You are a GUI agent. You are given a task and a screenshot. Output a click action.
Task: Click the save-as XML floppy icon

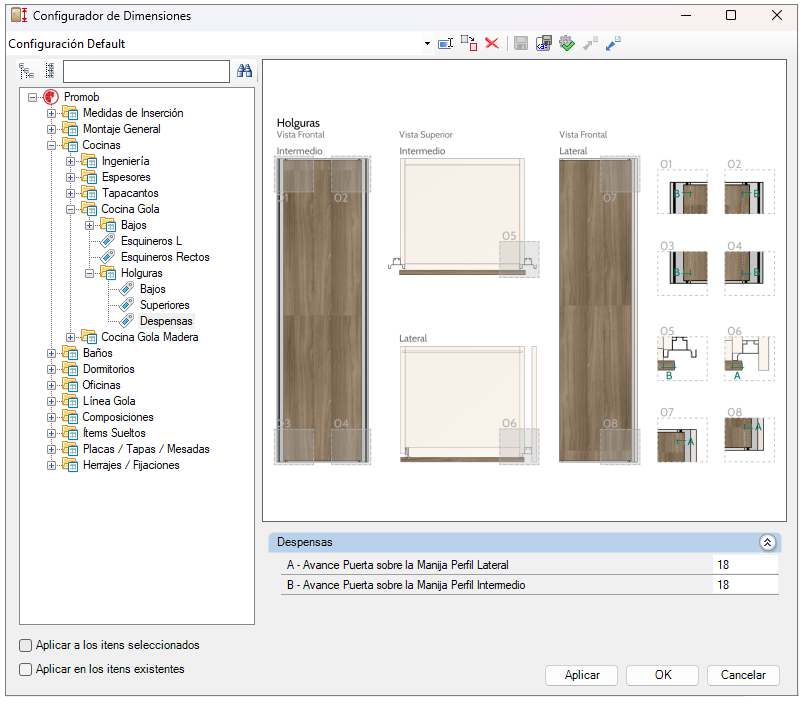tap(543, 43)
